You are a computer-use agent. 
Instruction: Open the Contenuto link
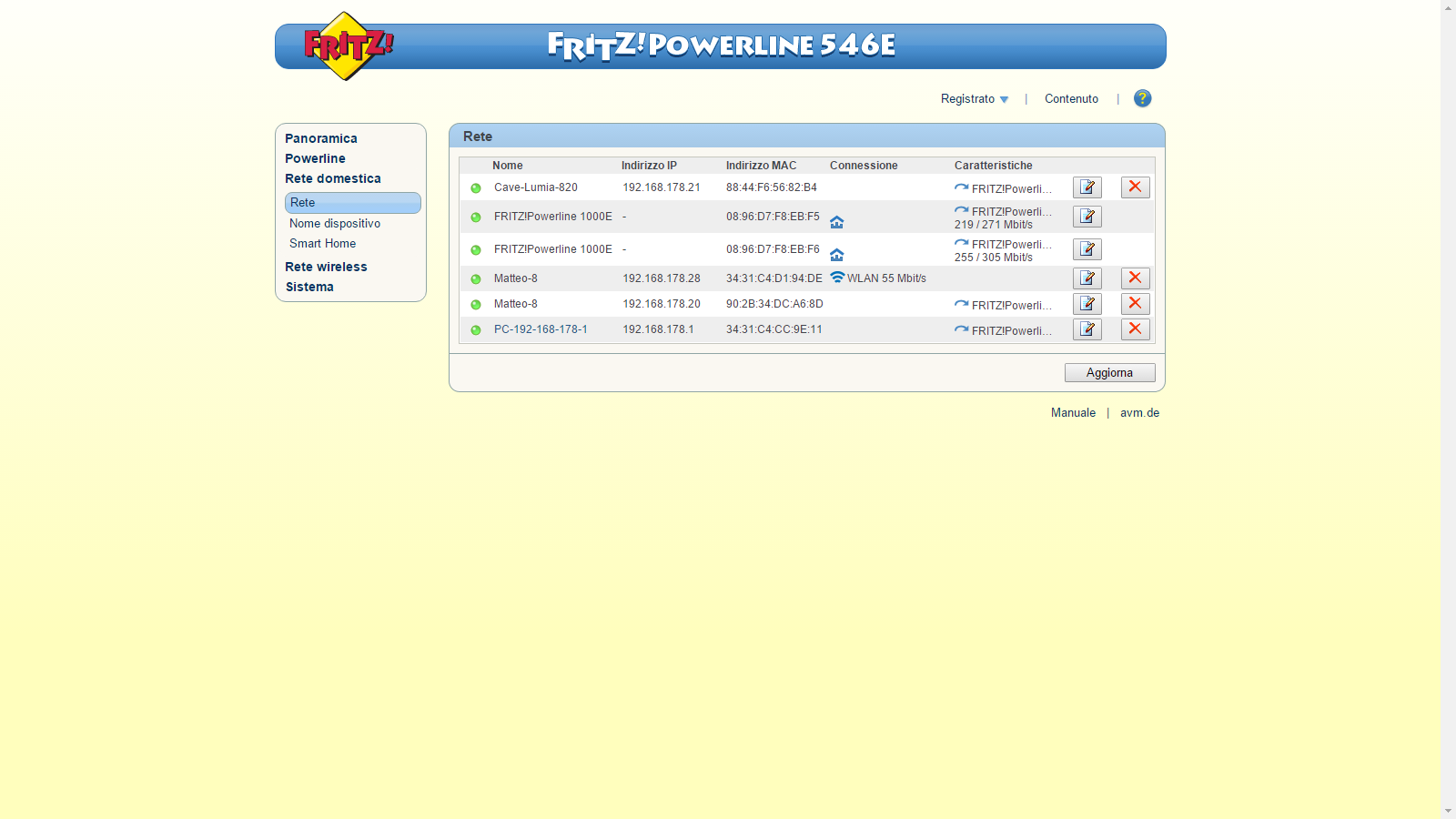click(x=1071, y=99)
